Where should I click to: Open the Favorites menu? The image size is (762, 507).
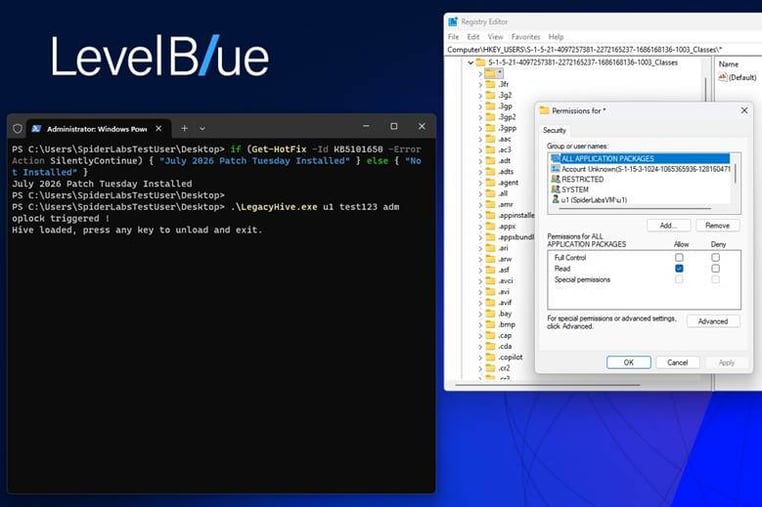click(x=525, y=36)
